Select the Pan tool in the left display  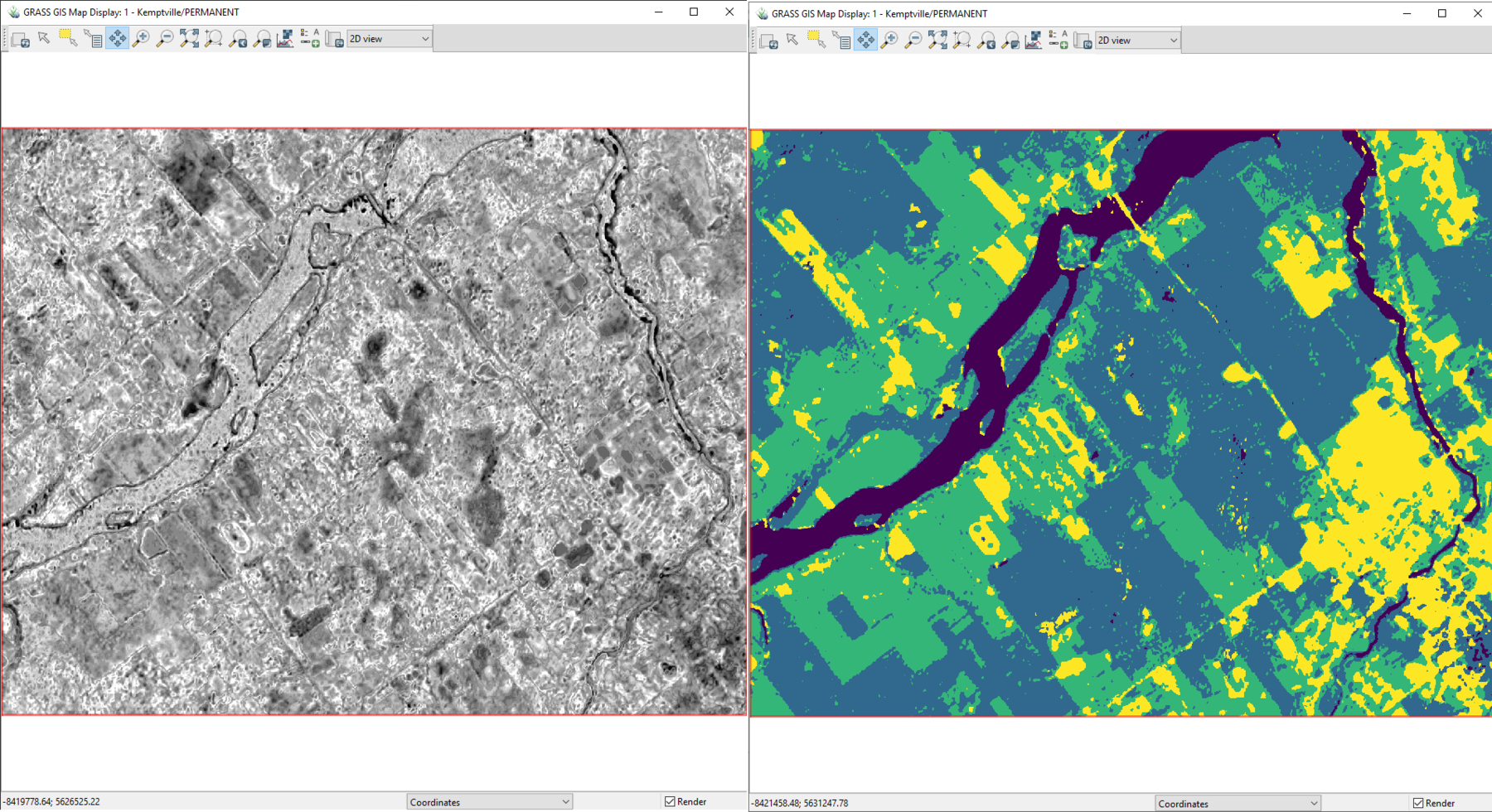pyautogui.click(x=117, y=38)
